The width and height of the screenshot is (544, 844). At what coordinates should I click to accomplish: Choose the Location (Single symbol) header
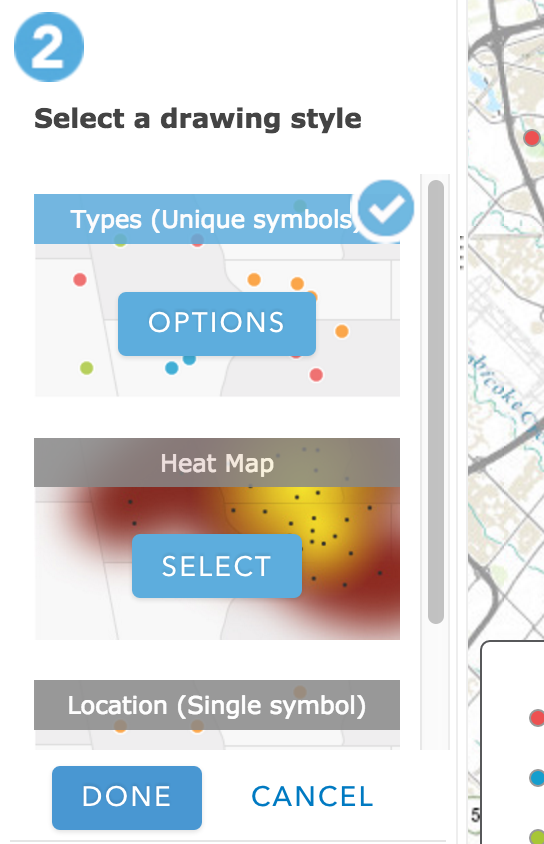tap(217, 705)
